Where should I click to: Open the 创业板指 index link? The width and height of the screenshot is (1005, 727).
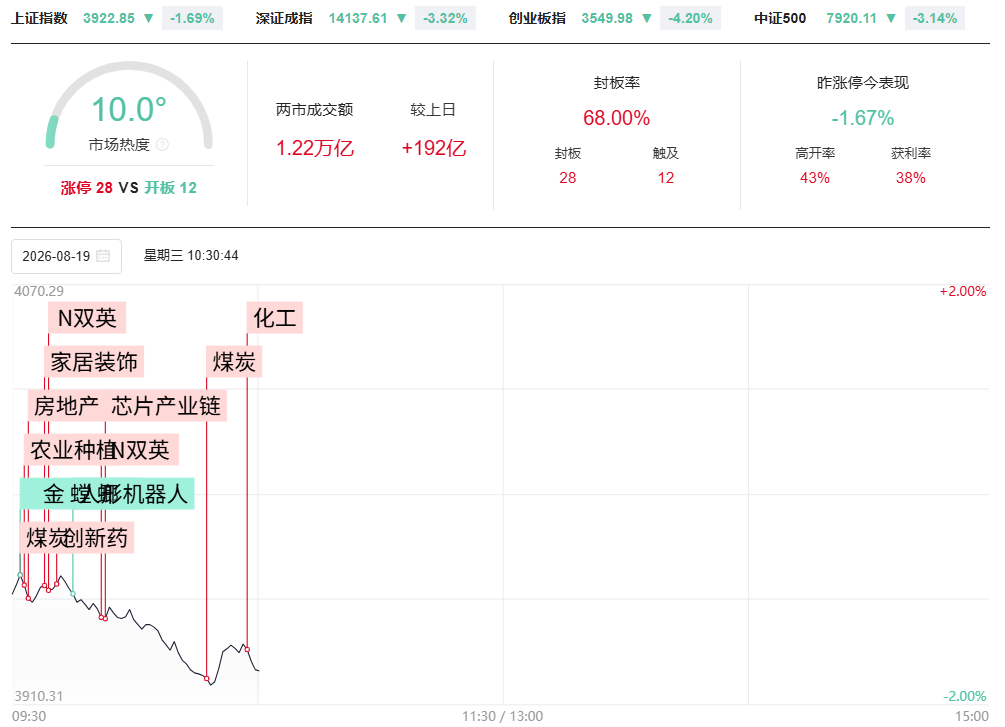(x=537, y=19)
